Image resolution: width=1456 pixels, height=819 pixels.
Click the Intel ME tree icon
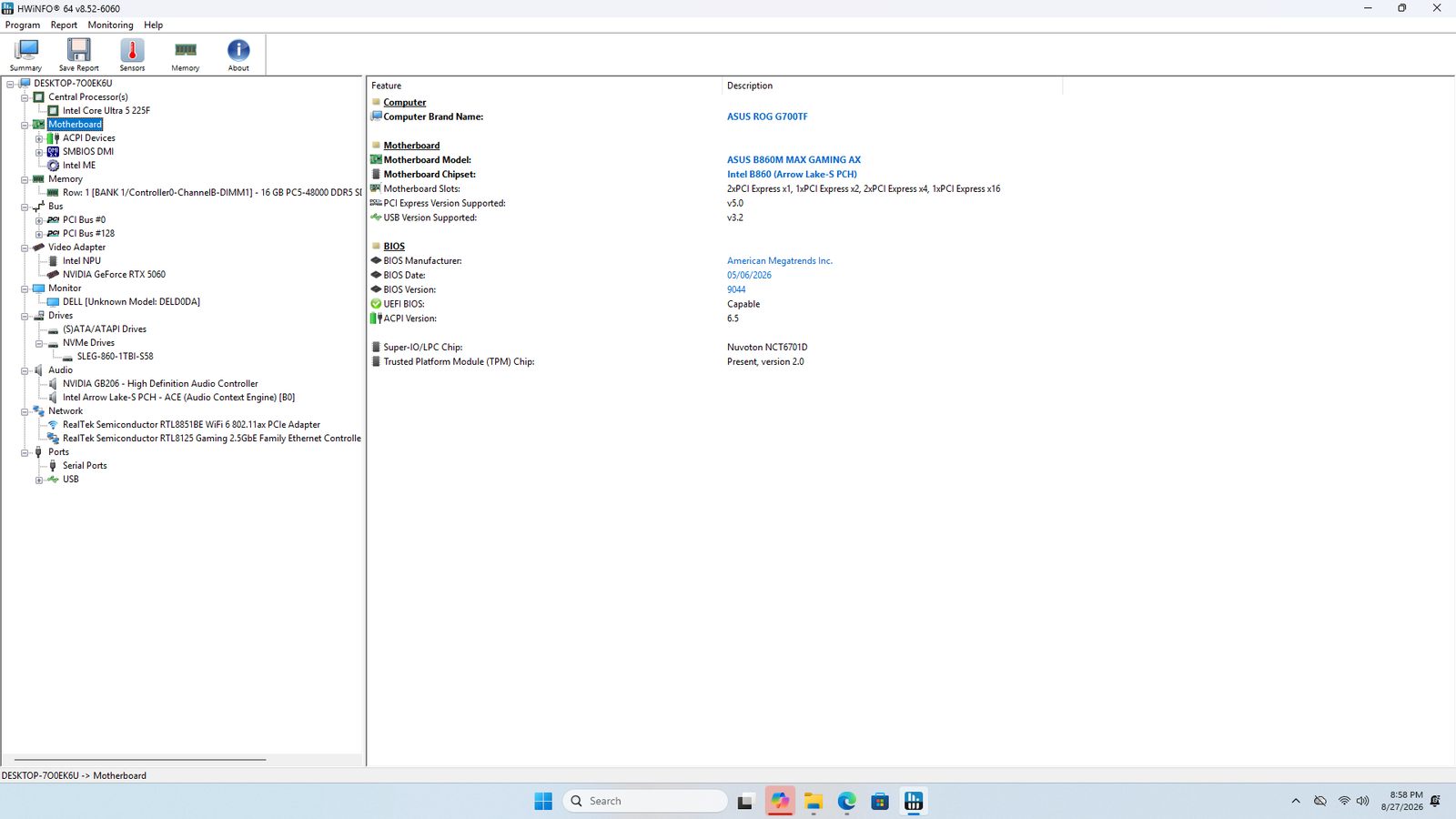coord(53,166)
